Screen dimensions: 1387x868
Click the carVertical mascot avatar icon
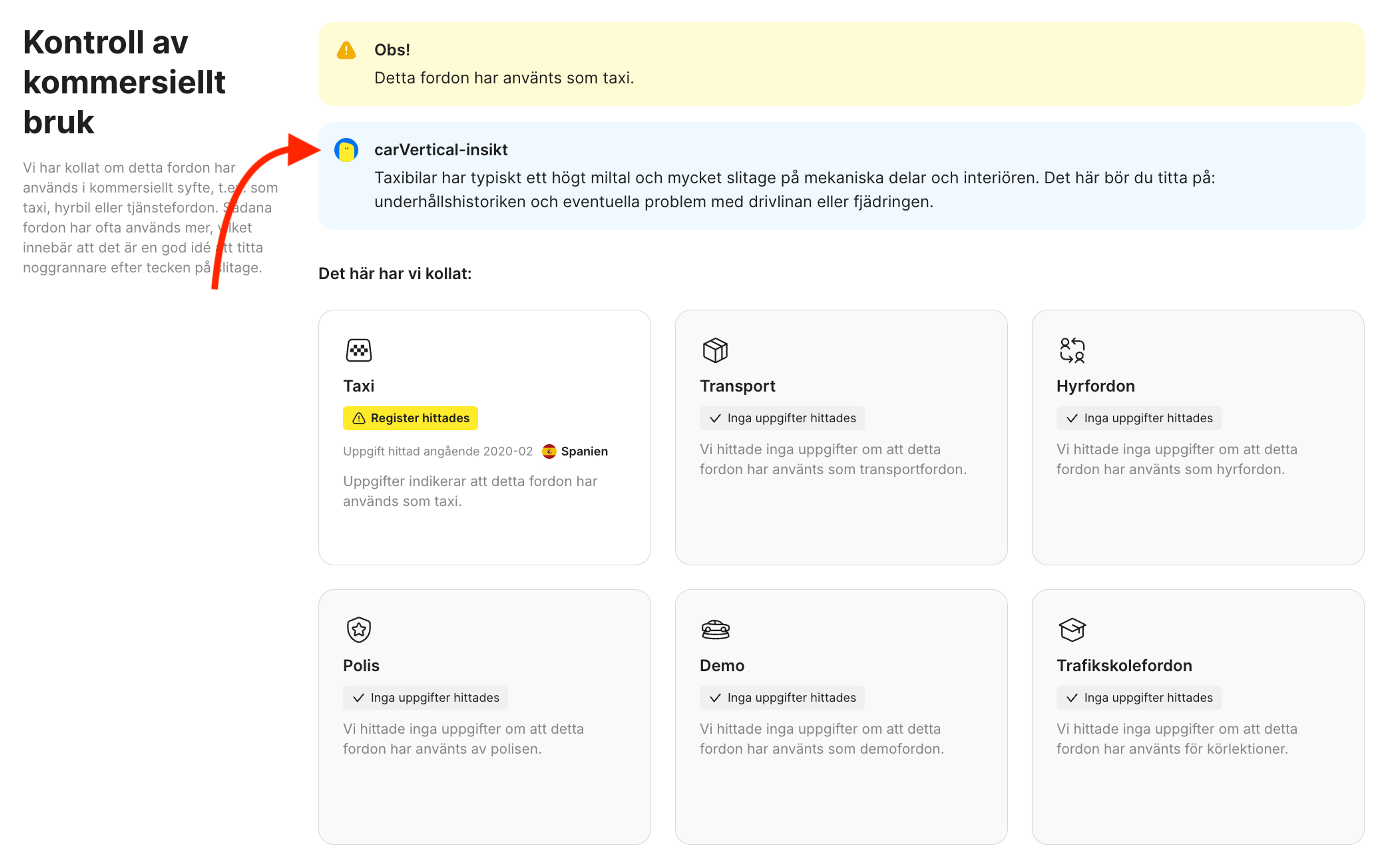346,150
